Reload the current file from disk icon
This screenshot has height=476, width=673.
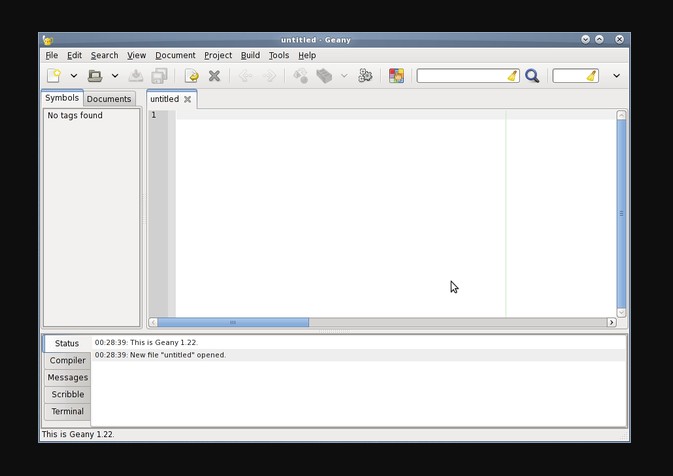click(x=191, y=76)
